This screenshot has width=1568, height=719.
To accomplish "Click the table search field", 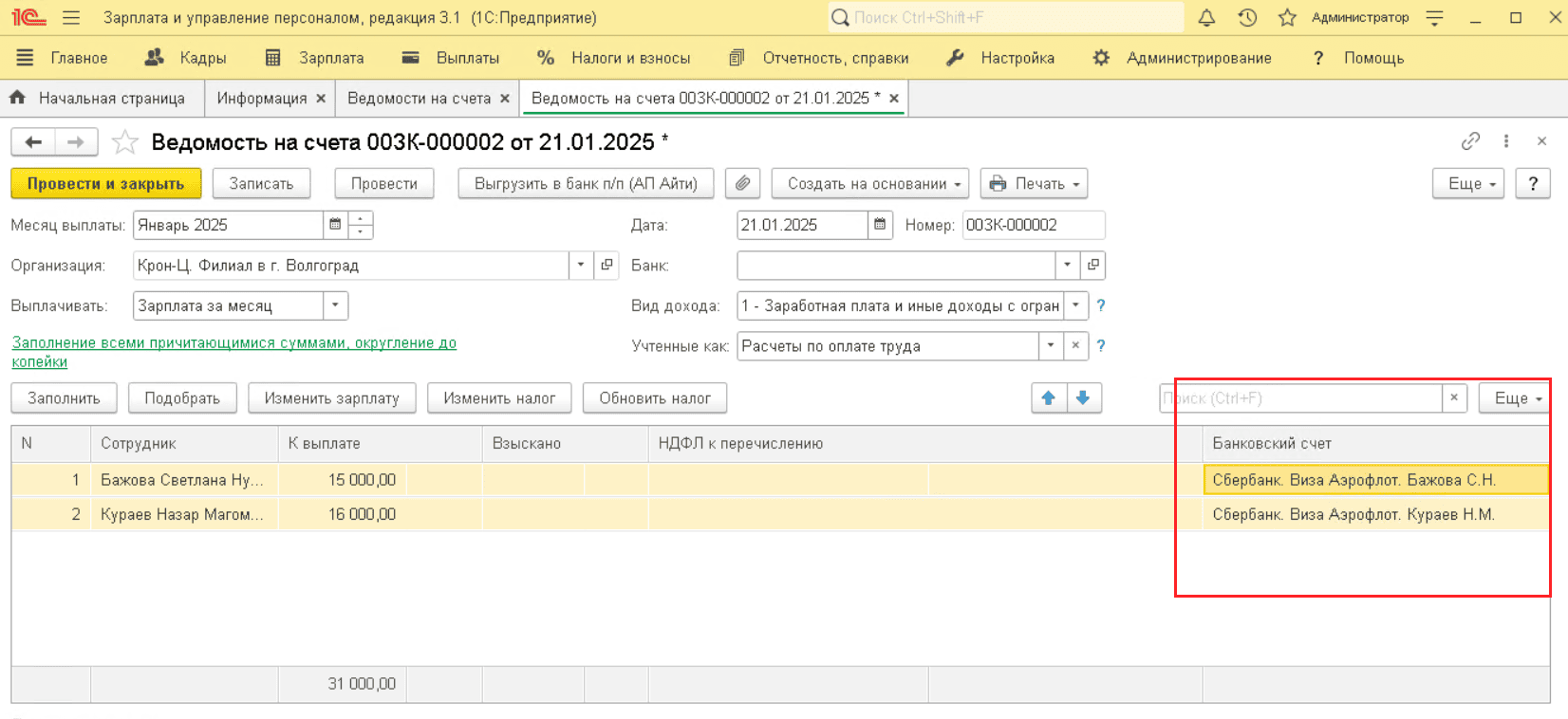I will click(x=1299, y=398).
